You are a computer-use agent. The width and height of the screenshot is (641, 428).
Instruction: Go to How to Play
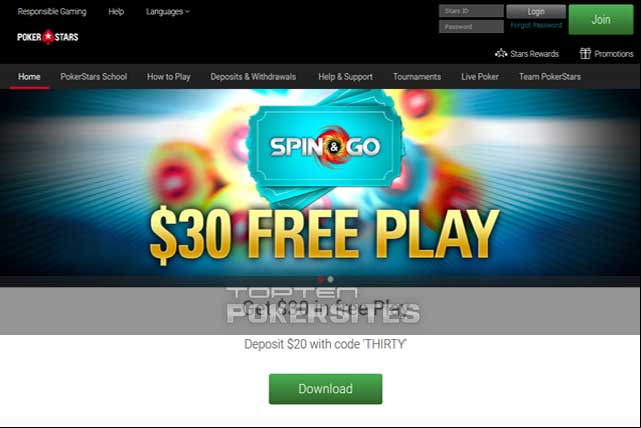coord(168,77)
